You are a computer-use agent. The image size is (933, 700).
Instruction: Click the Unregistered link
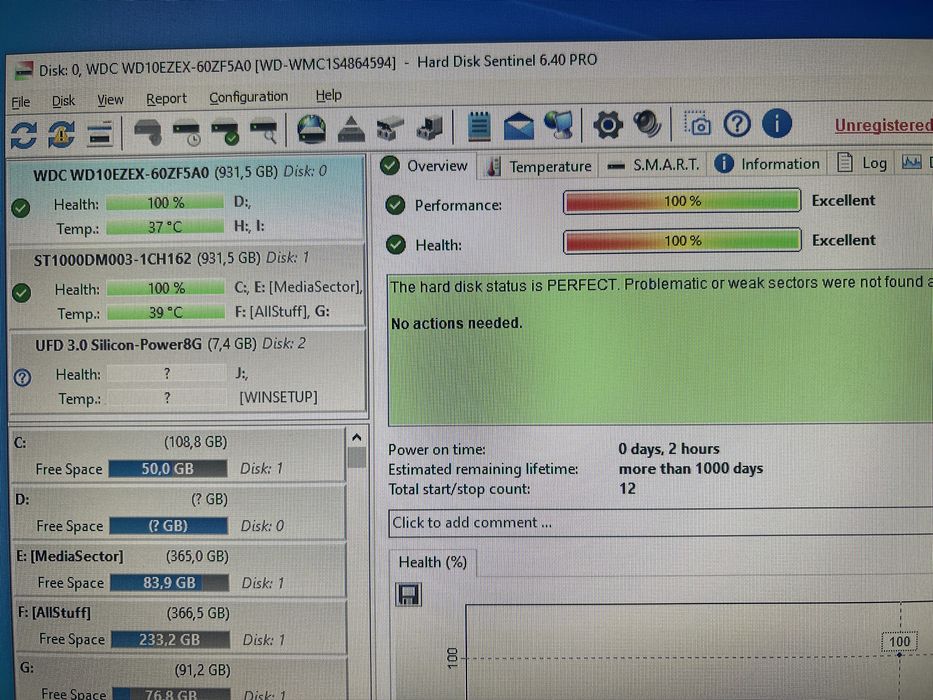point(884,125)
